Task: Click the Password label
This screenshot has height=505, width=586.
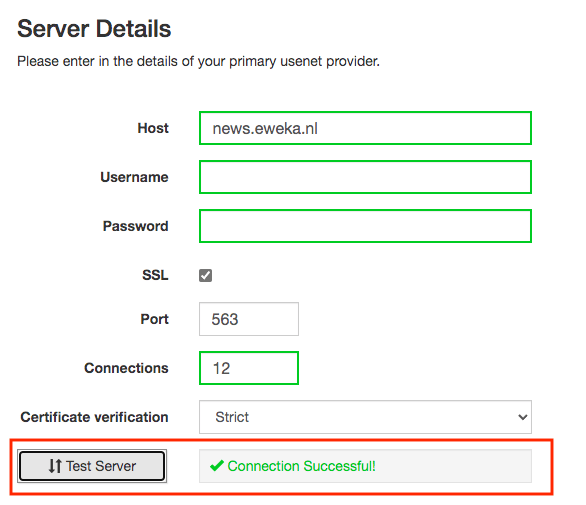Action: pos(135,226)
